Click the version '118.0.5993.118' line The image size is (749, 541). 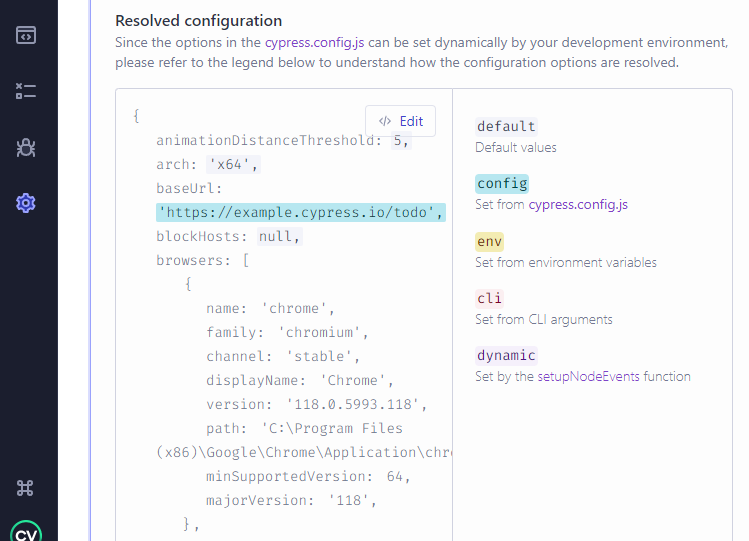[316, 404]
